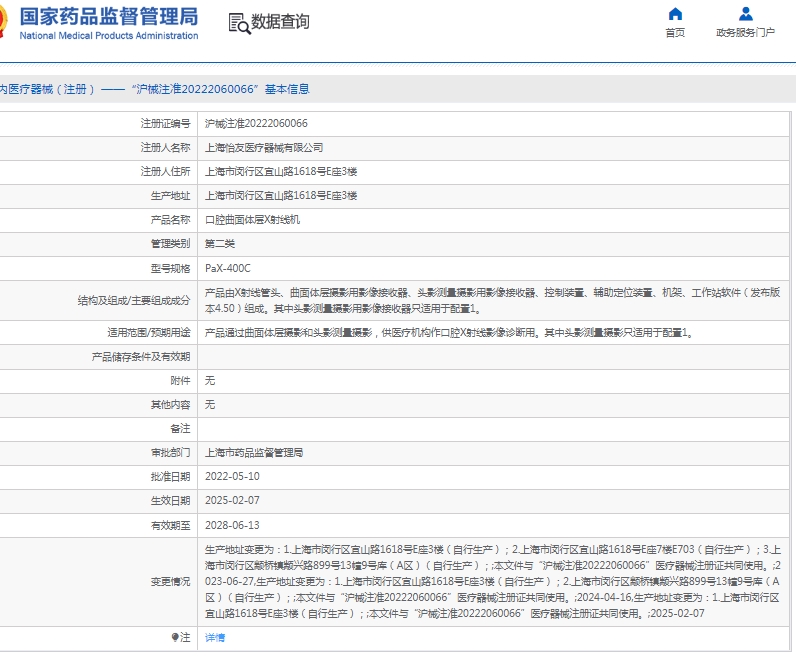
Task: Click expiry date 2028-06-13
Action: [232, 525]
